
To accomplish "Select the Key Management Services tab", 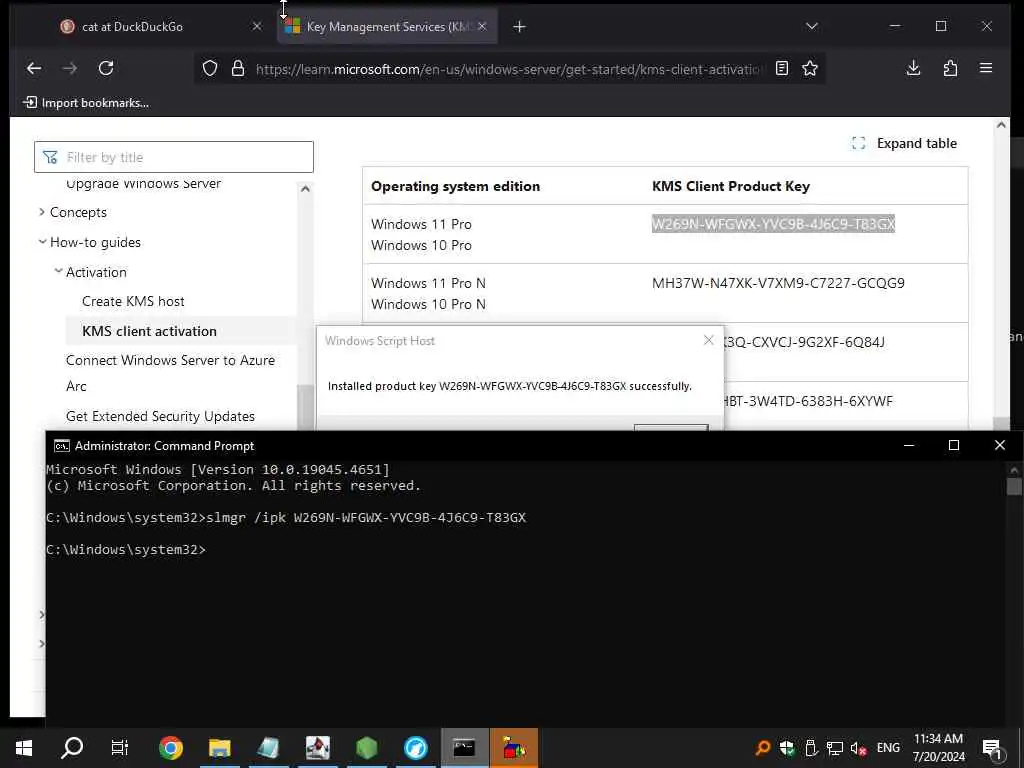I will [x=389, y=27].
